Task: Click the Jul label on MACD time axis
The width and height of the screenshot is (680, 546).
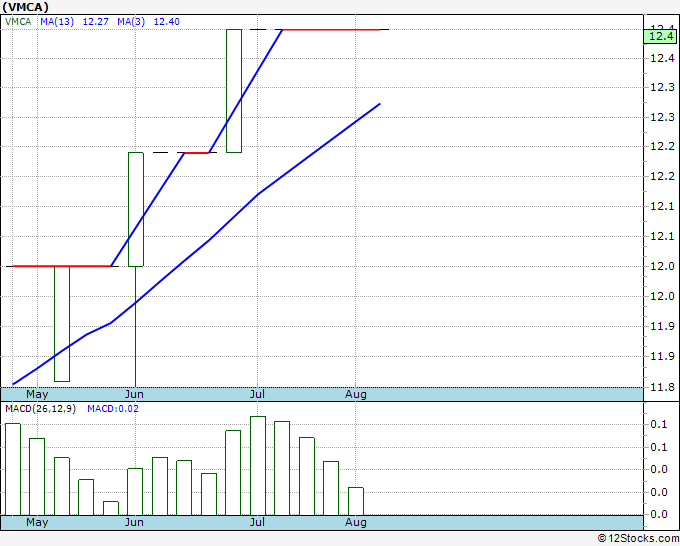Action: [257, 522]
